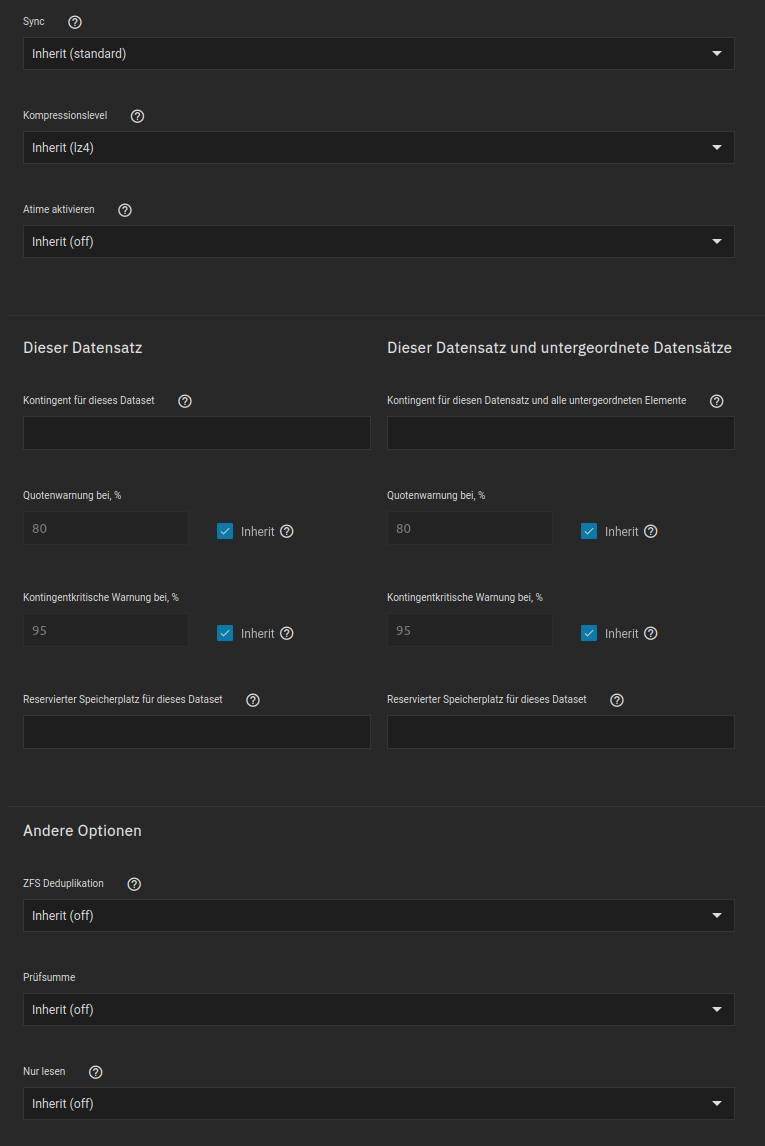Toggle right Quotenwarnung Inherit checkbox
The height and width of the screenshot is (1146, 765).
point(589,531)
